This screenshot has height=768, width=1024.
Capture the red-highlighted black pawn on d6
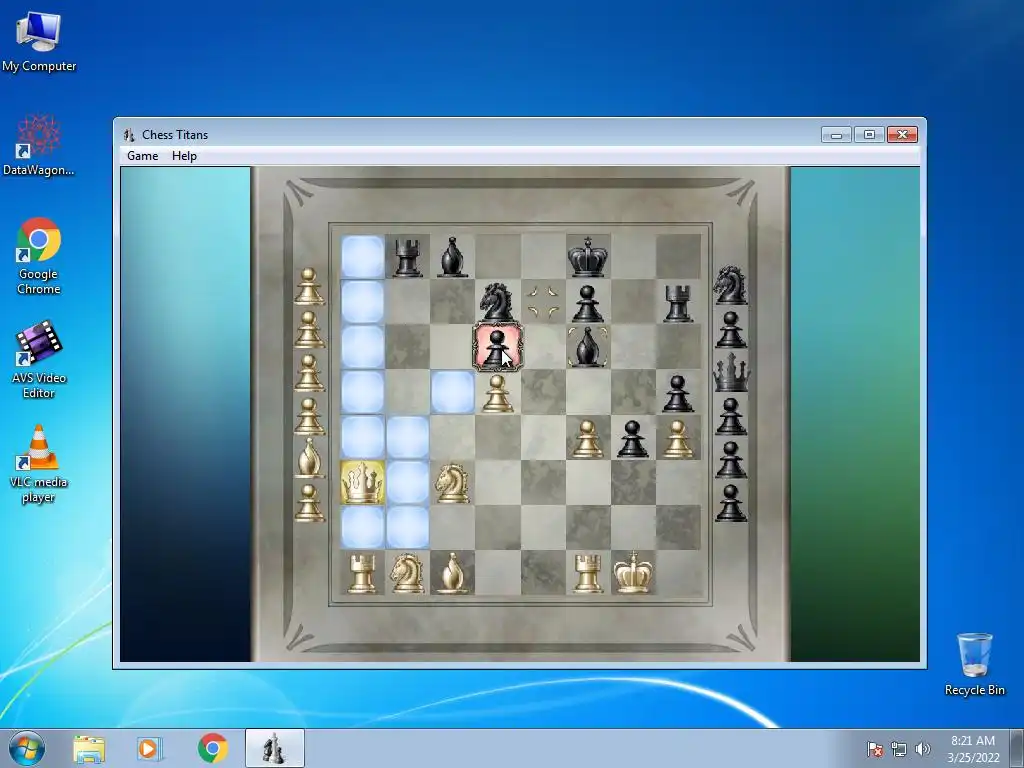click(x=498, y=347)
